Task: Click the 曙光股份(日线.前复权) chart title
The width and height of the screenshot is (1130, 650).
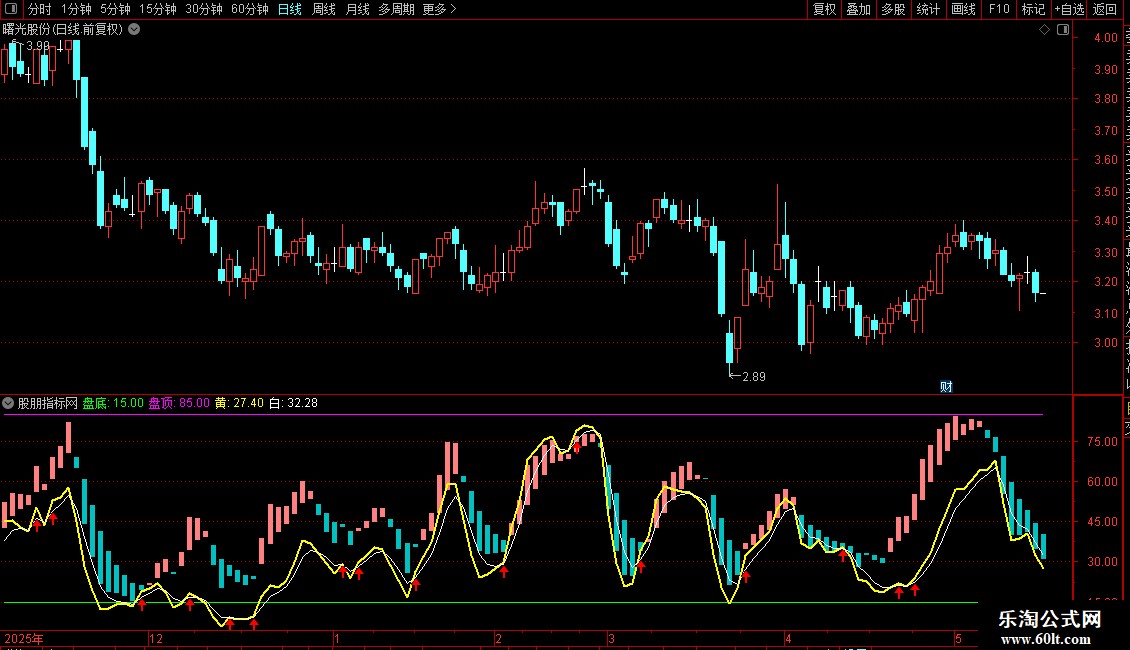Action: tap(63, 30)
